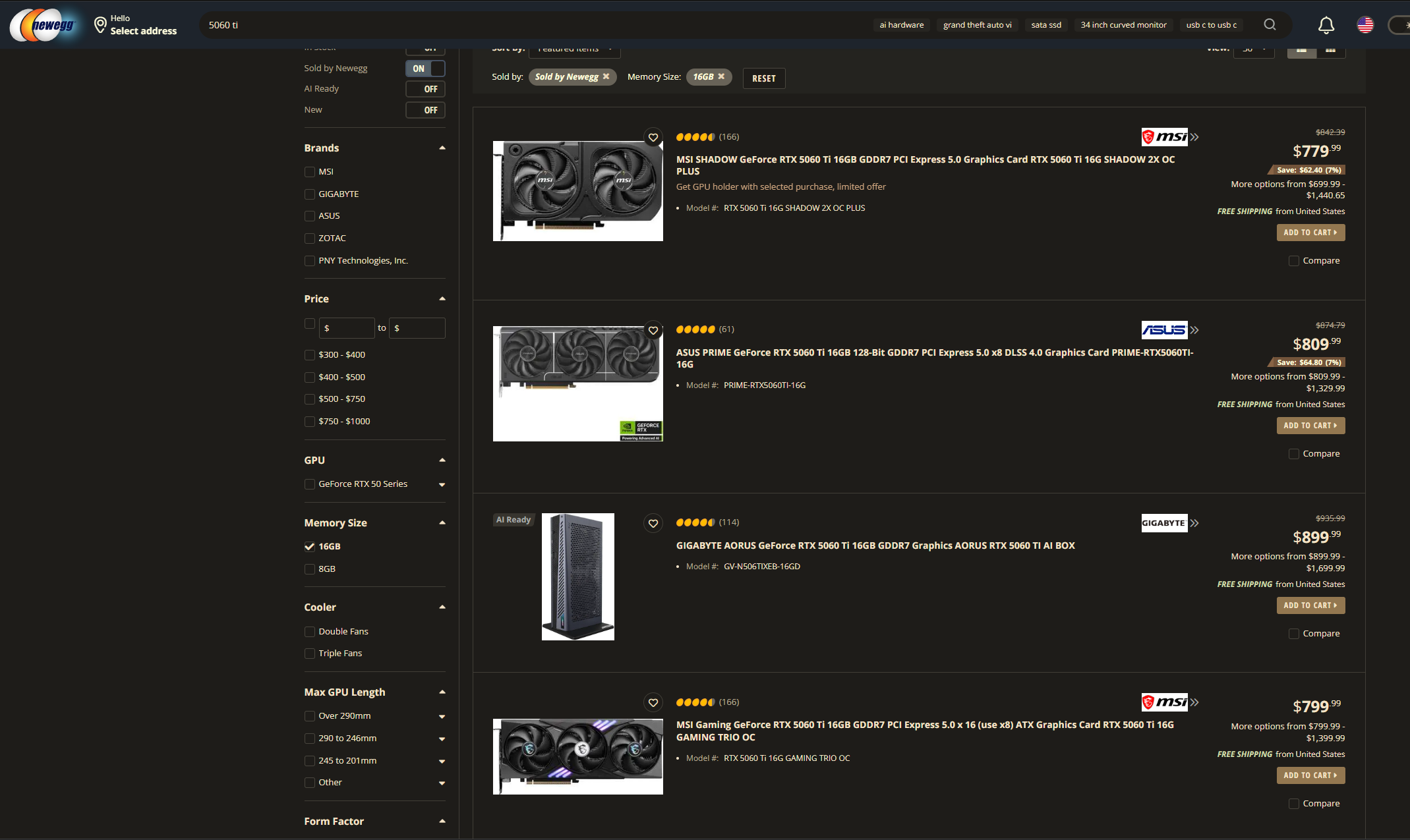The image size is (1410, 840).
Task: Expand the 290 to 246mm length options
Action: (442, 739)
